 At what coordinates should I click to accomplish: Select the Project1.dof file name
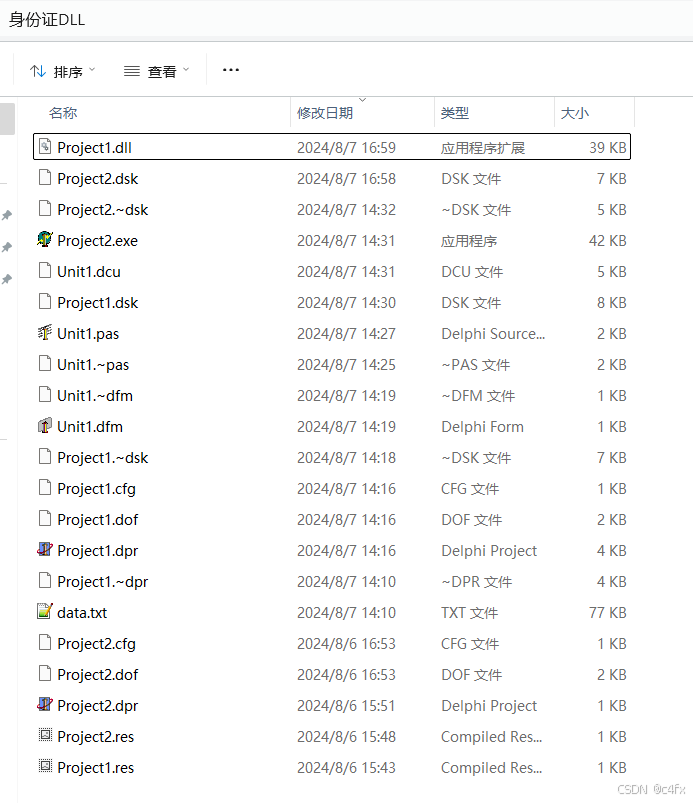[x=97, y=519]
